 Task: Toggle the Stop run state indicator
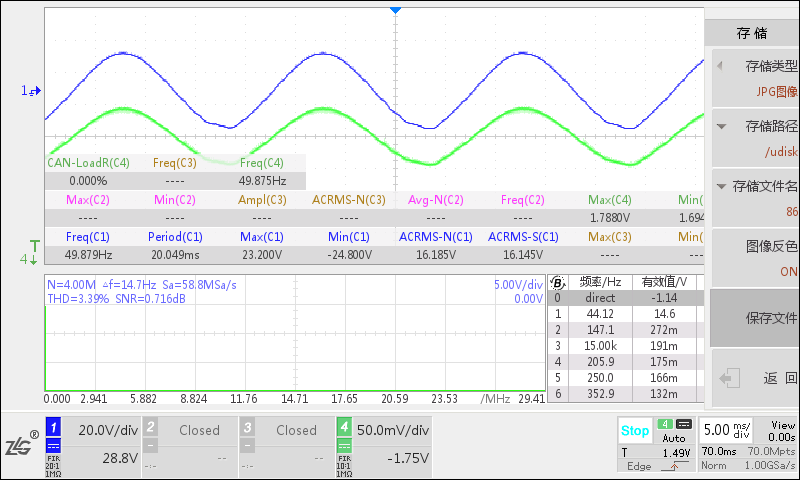point(635,431)
